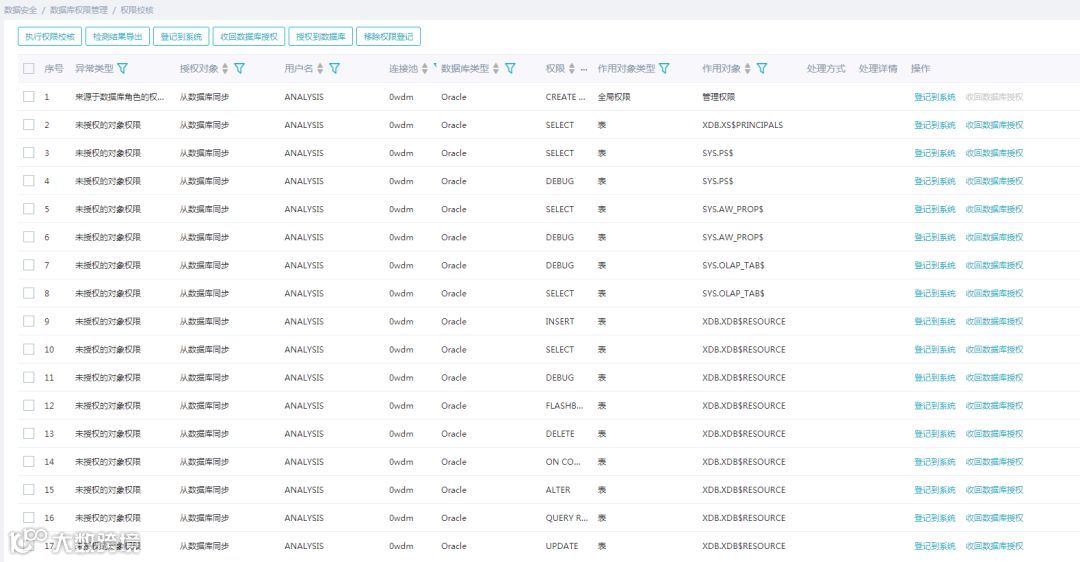
Task: Click 登记到系统 link in FLASHB... row
Action: coord(935,406)
